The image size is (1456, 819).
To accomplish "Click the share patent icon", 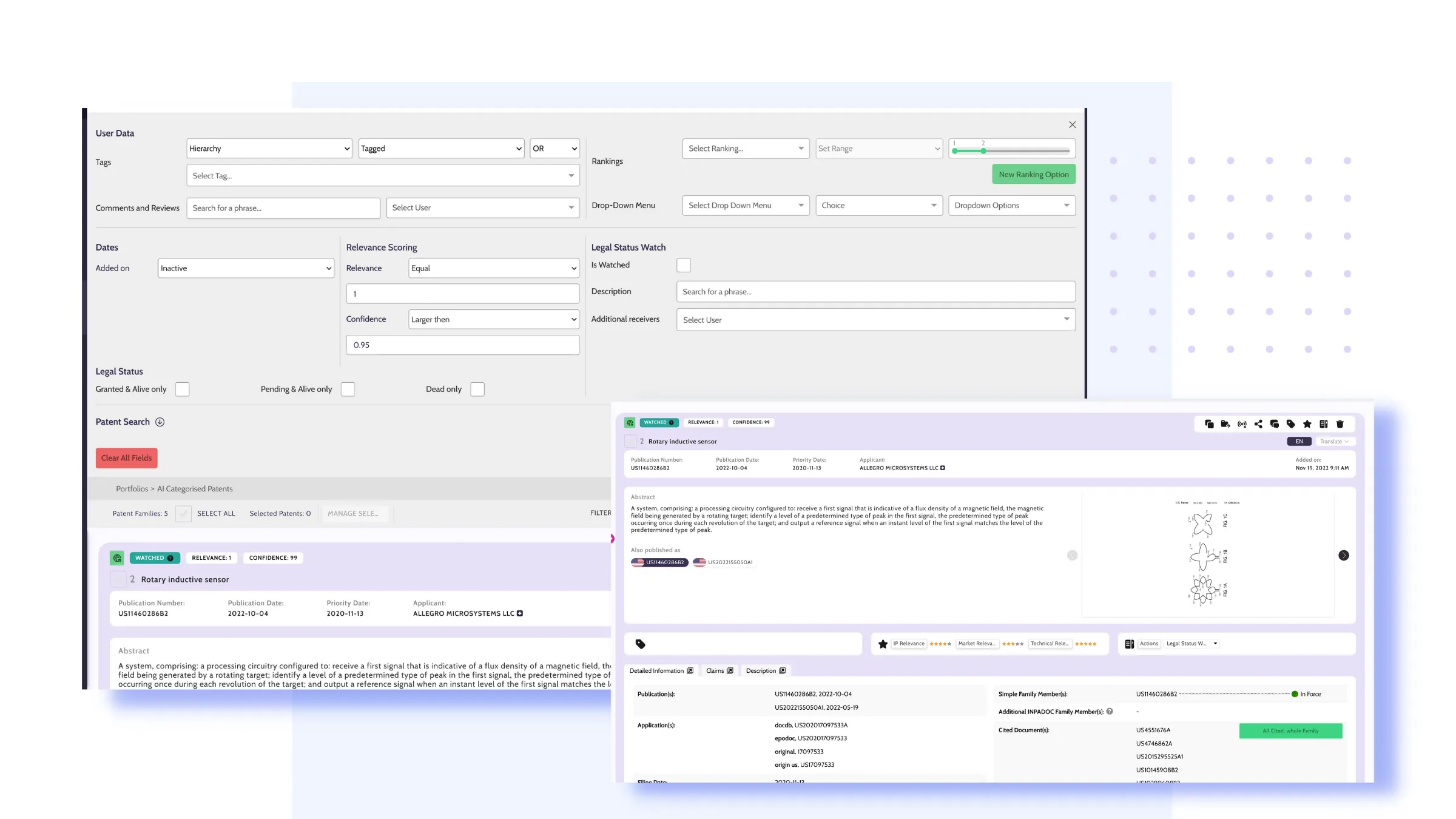I will [1258, 424].
